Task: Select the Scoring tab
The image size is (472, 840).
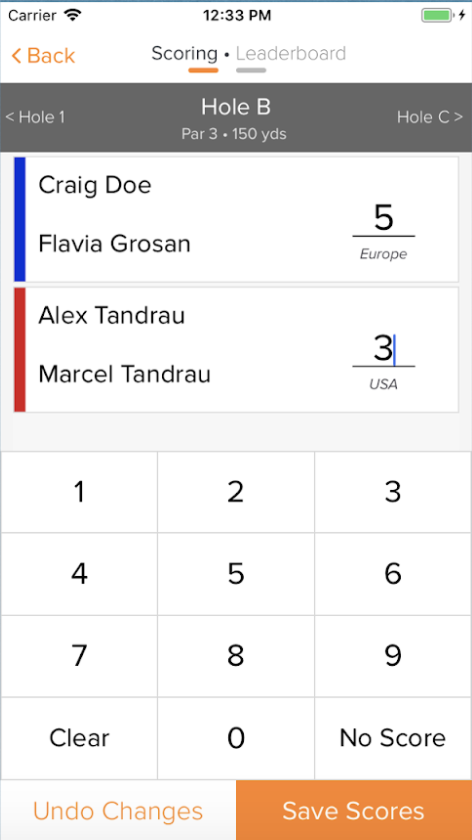Action: coord(184,54)
